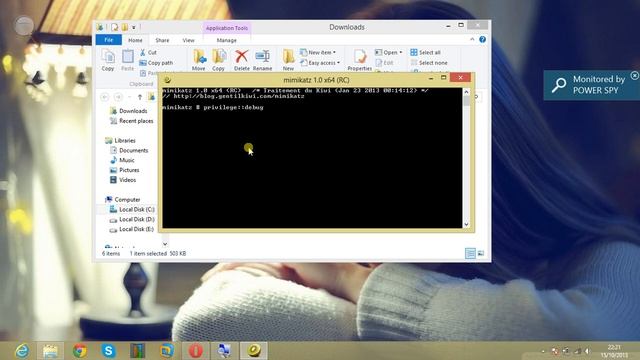Click the mimikatz kiwi taskbar icon
The height and width of the screenshot is (360, 640).
point(253,351)
